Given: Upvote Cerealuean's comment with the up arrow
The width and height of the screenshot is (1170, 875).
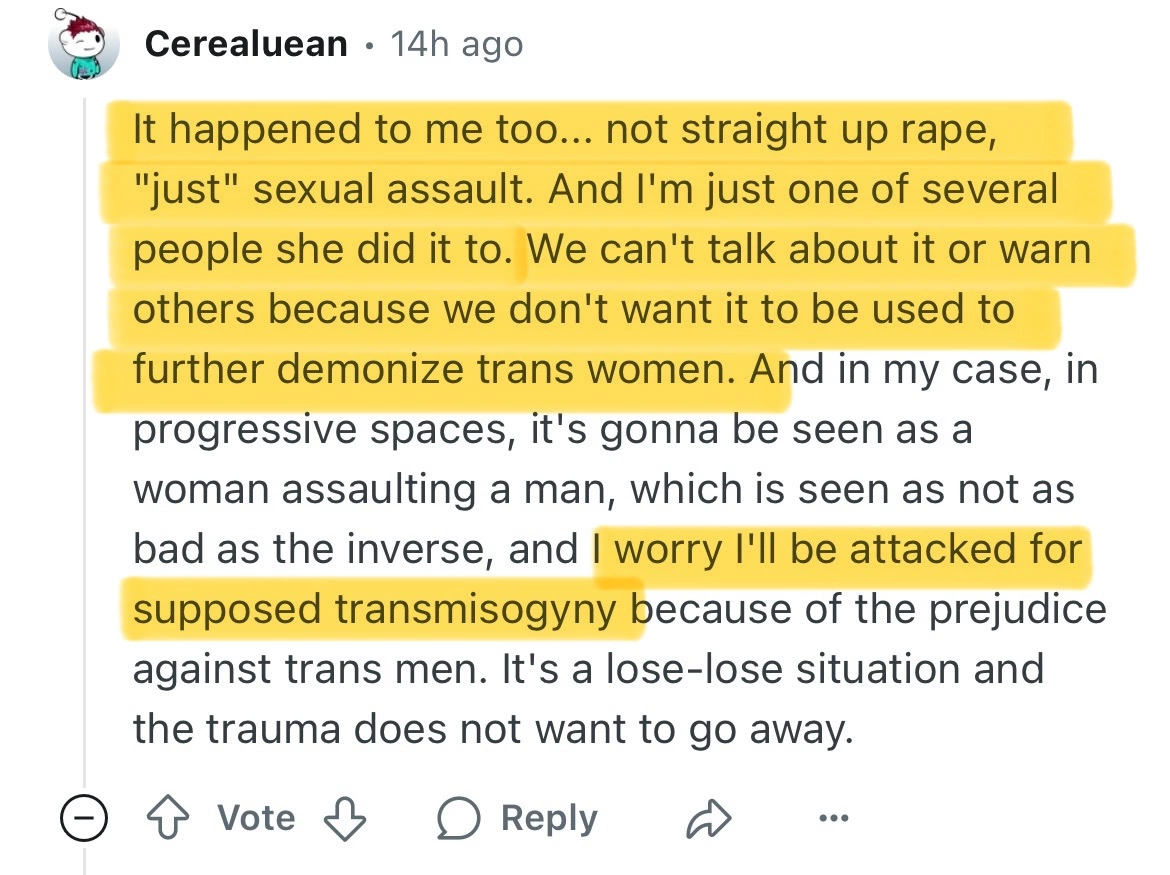Looking at the screenshot, I should 167,818.
